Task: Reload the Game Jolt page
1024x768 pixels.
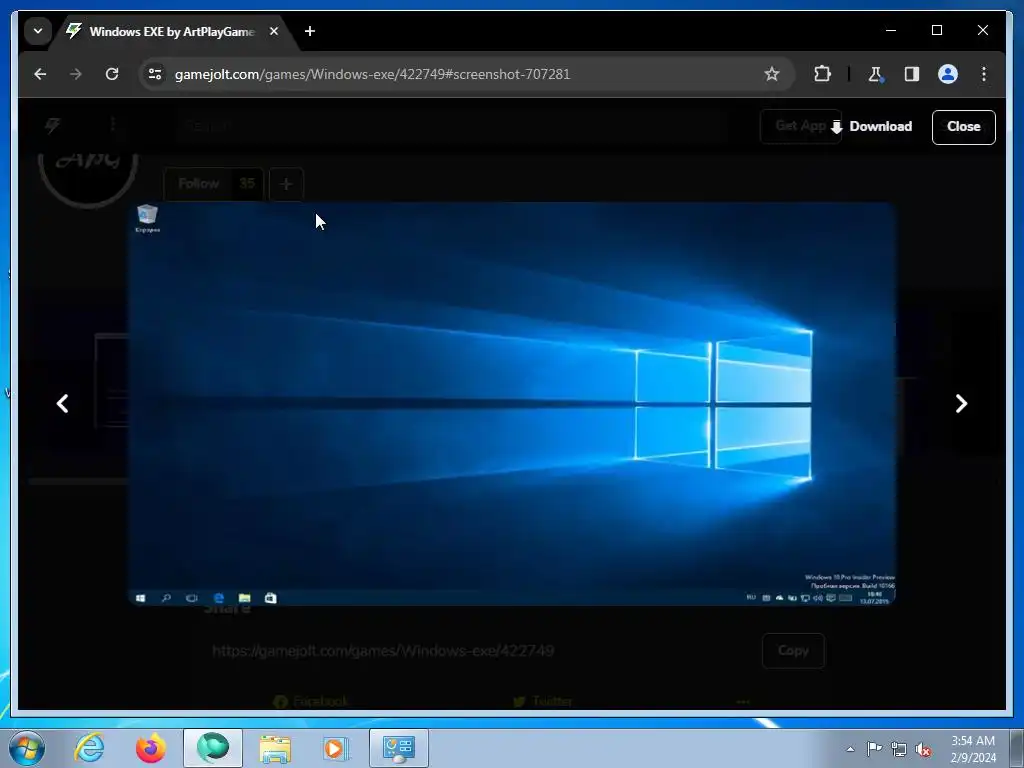Action: [x=112, y=74]
